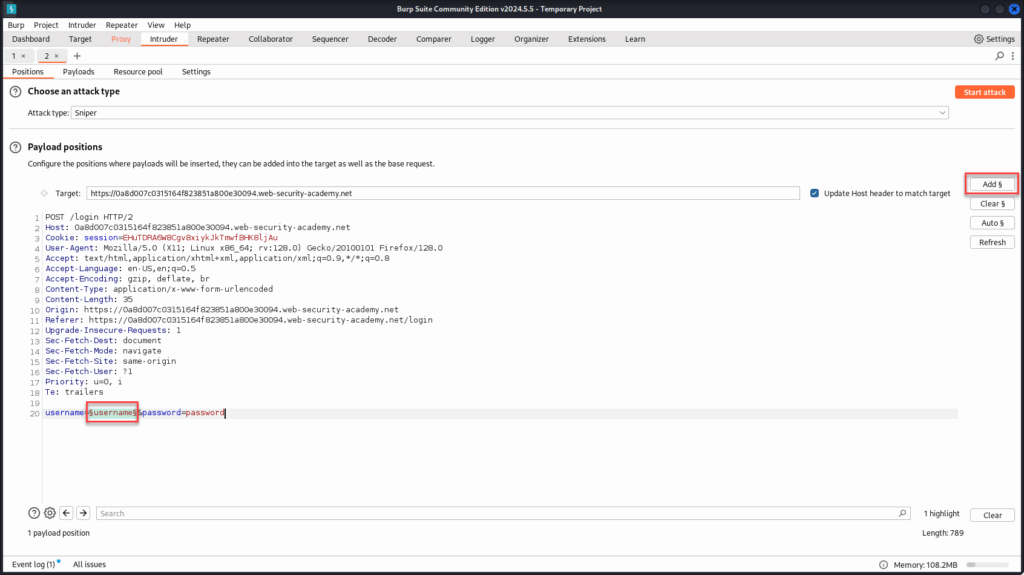Switch to the Logger tab

coord(483,39)
